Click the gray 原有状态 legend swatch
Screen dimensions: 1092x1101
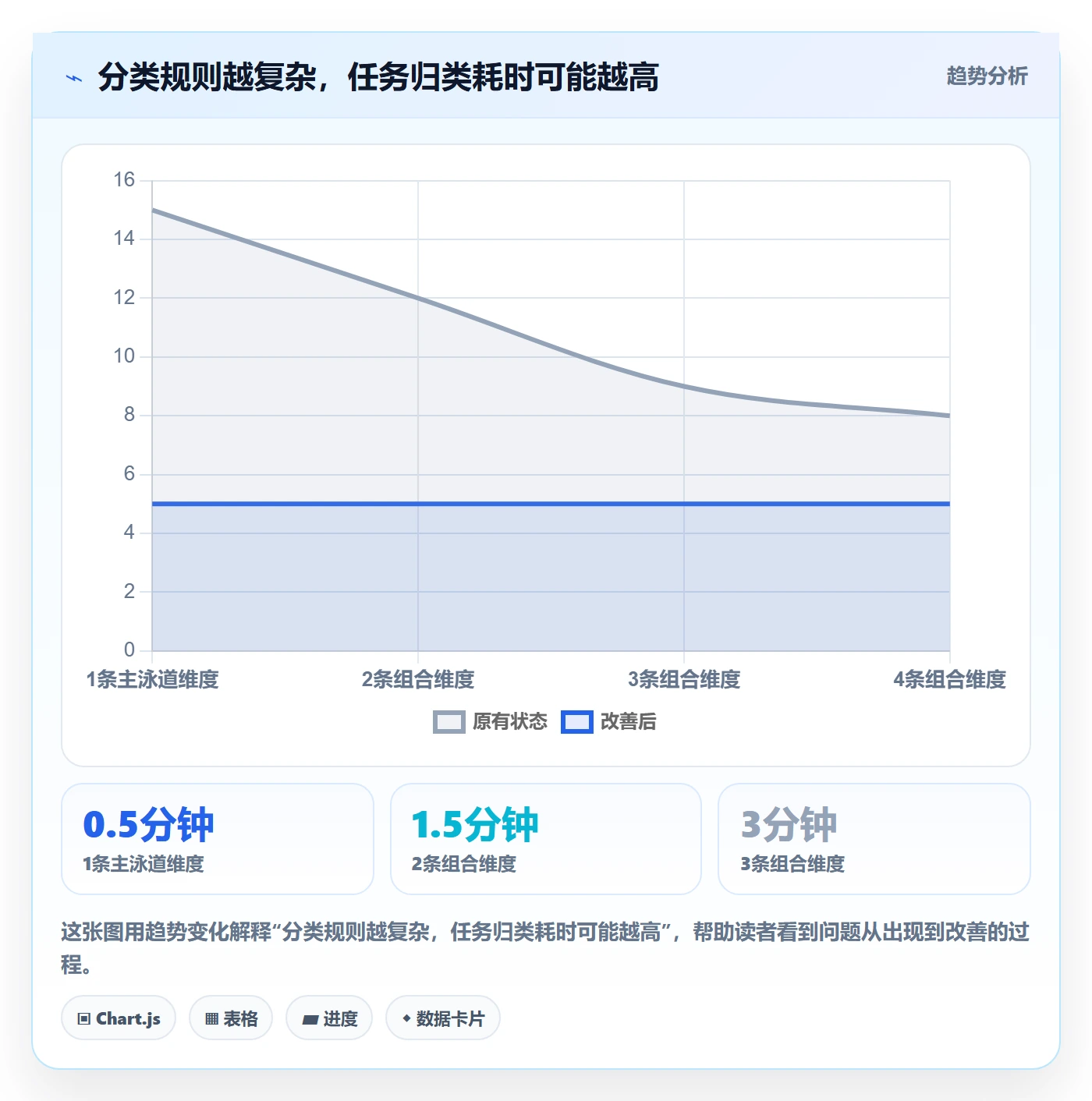[x=449, y=722]
